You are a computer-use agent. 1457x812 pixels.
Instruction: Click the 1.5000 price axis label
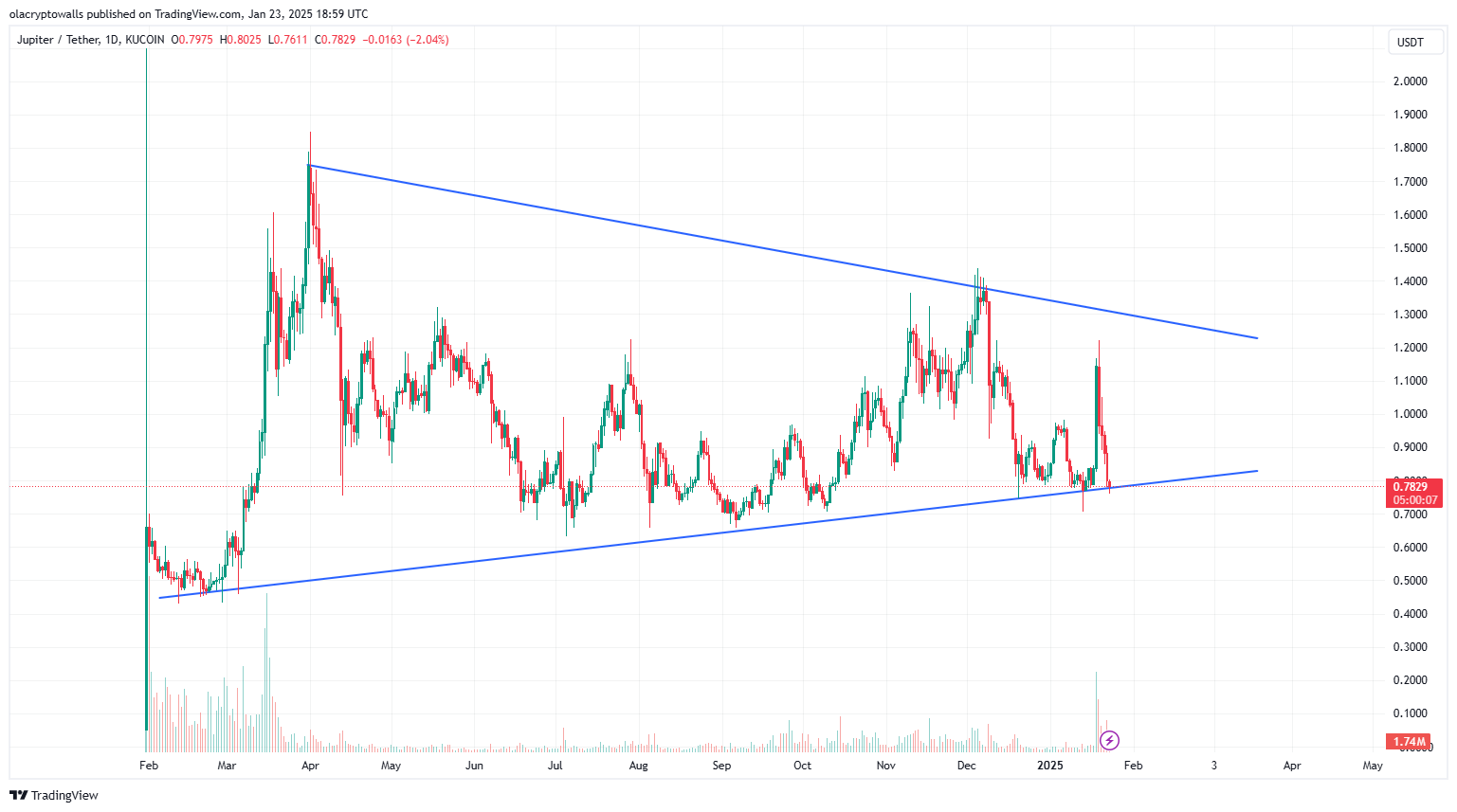point(1410,248)
